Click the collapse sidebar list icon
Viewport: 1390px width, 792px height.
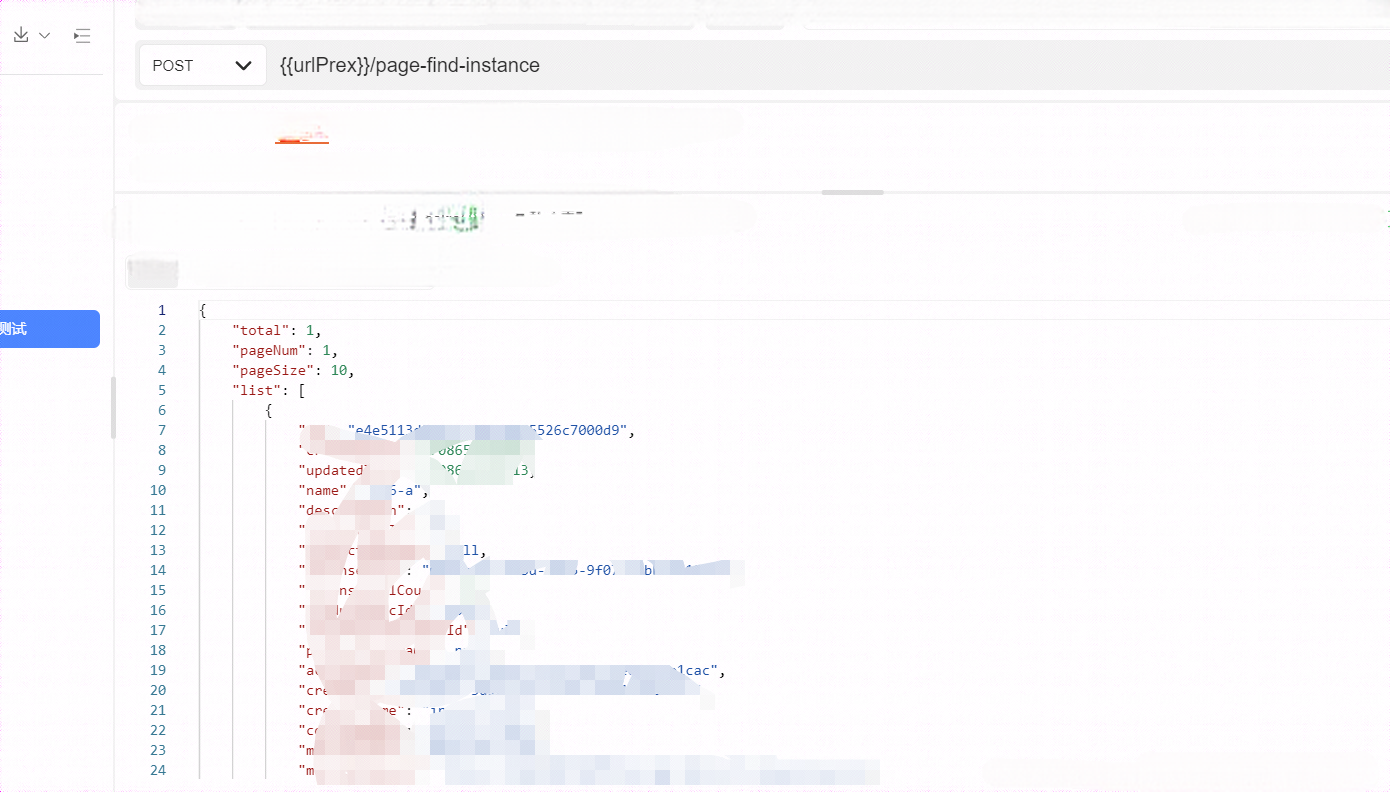(x=82, y=36)
